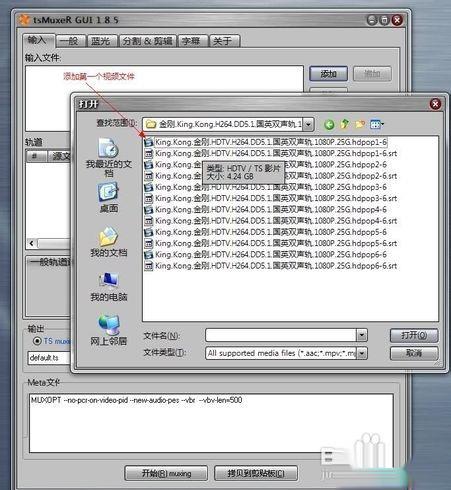Select file name ending hdpop4-6 (video)
The height and width of the screenshot is (490, 451).
point(271,210)
